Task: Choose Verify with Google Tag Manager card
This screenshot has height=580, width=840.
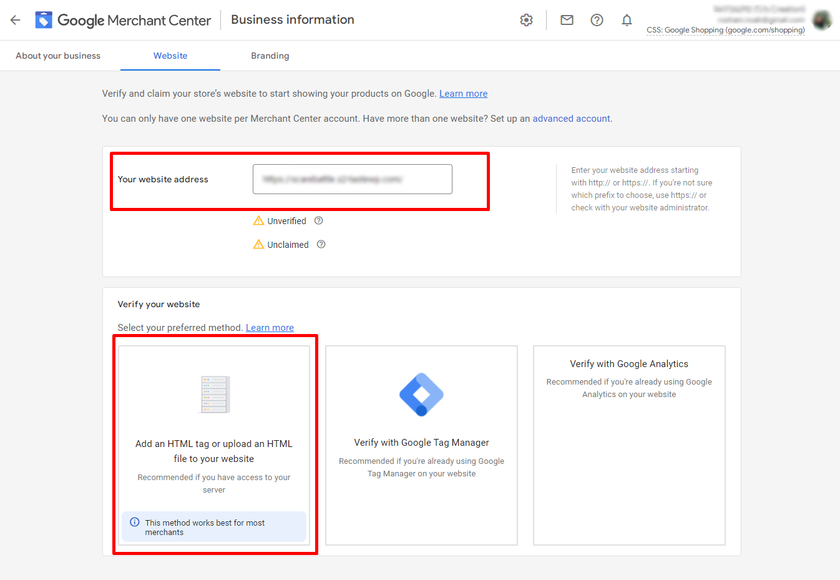Action: (422, 446)
